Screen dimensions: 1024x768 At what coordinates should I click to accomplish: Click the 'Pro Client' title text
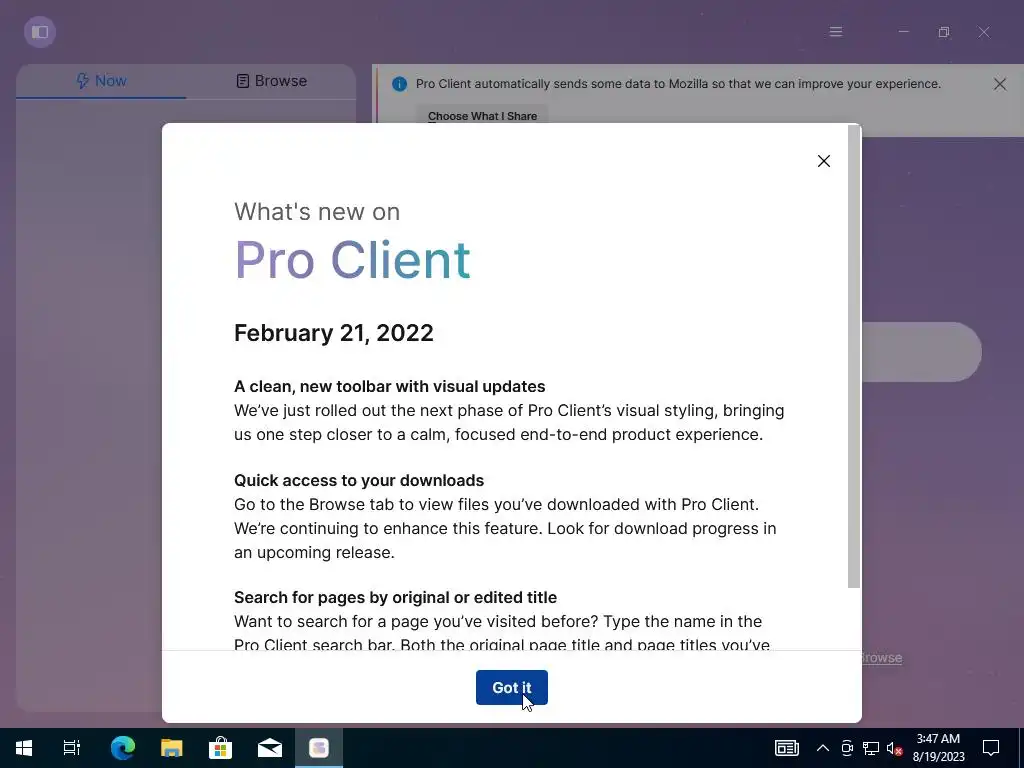(x=353, y=260)
